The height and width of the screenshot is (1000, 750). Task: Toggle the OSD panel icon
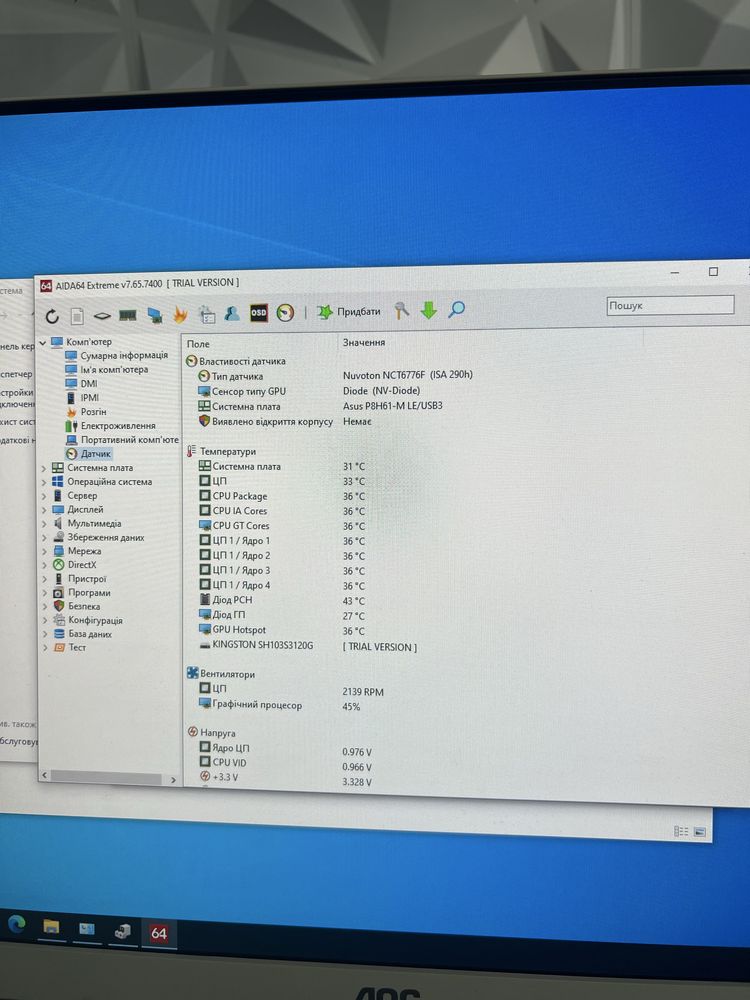[x=258, y=313]
